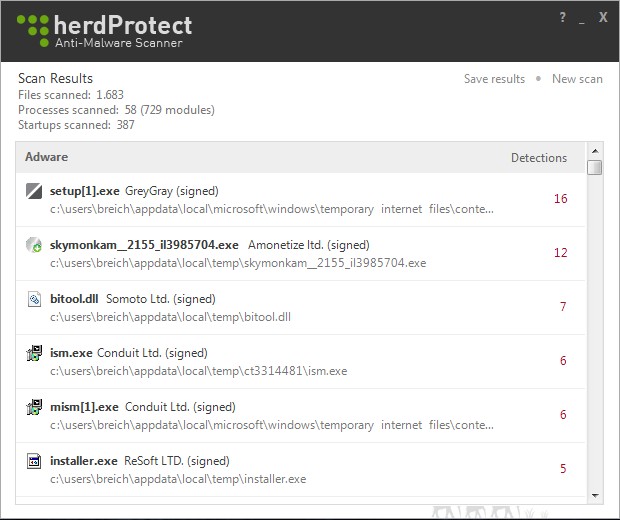Viewport: 620px width, 520px height.
Task: Select the Adware category header
Action: (47, 157)
